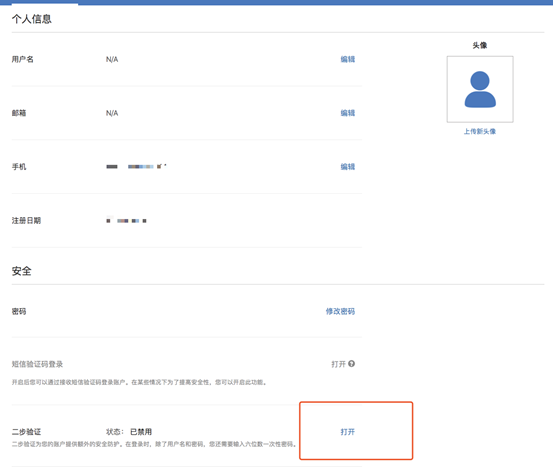The image size is (553, 467).
Task: Click the 短信验证码登录 label text
Action: click(37, 364)
